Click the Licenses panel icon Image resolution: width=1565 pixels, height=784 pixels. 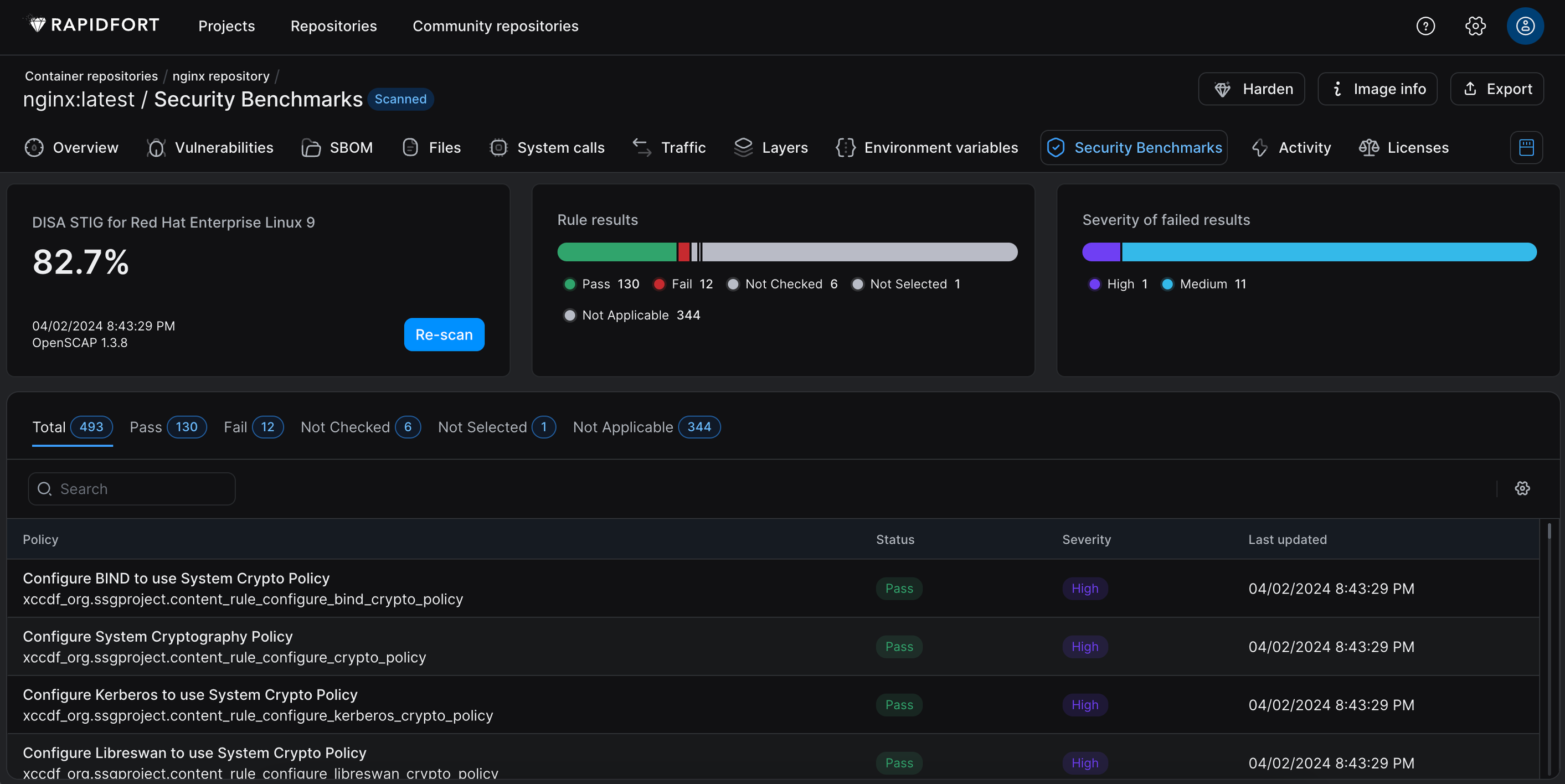pos(1368,148)
